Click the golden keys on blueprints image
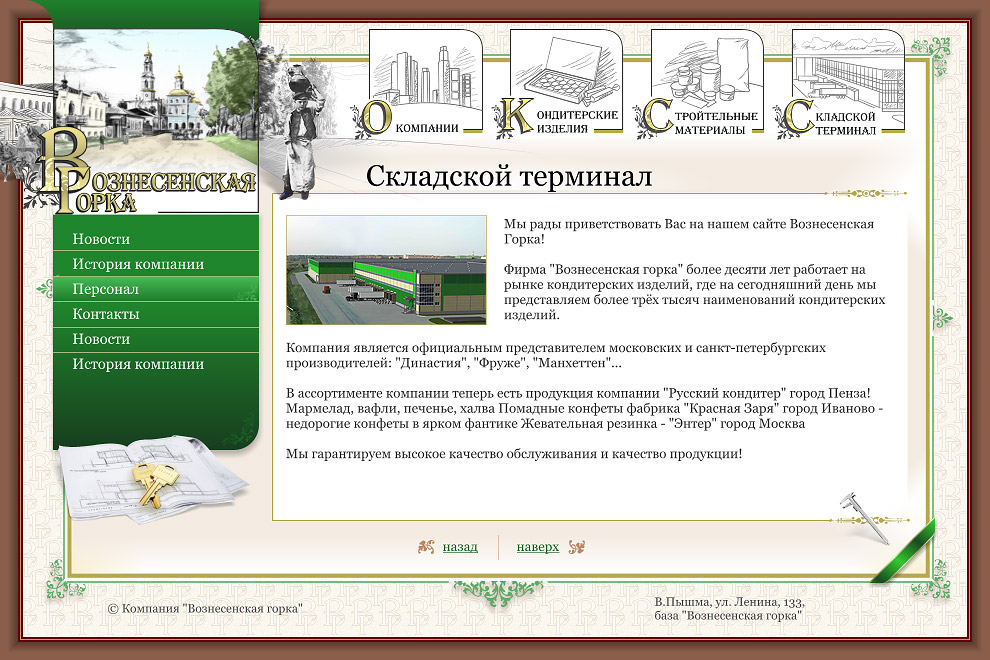The height and width of the screenshot is (660, 990). (150, 482)
